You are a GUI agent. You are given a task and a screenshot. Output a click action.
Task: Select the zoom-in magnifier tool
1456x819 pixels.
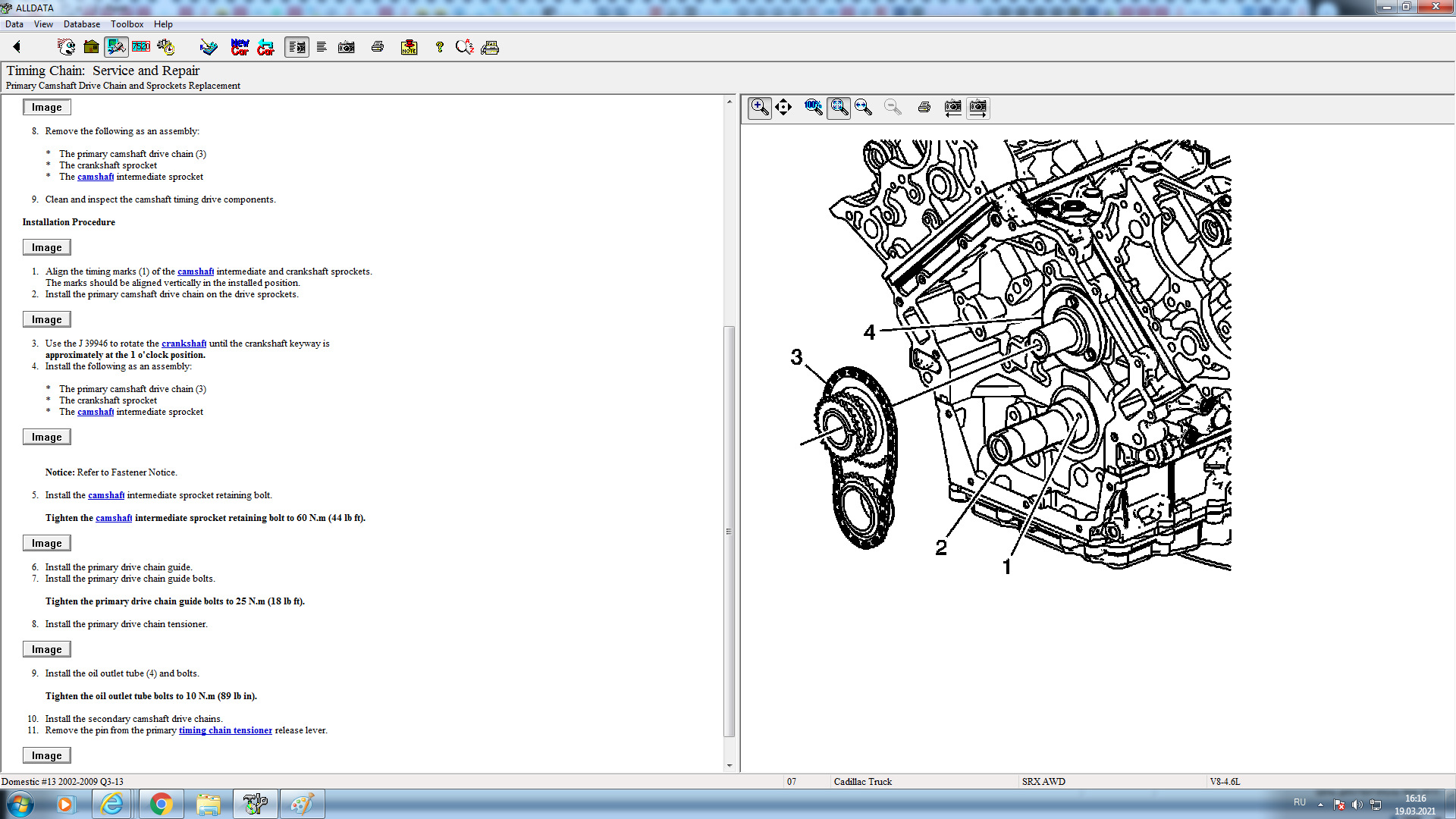coord(759,107)
